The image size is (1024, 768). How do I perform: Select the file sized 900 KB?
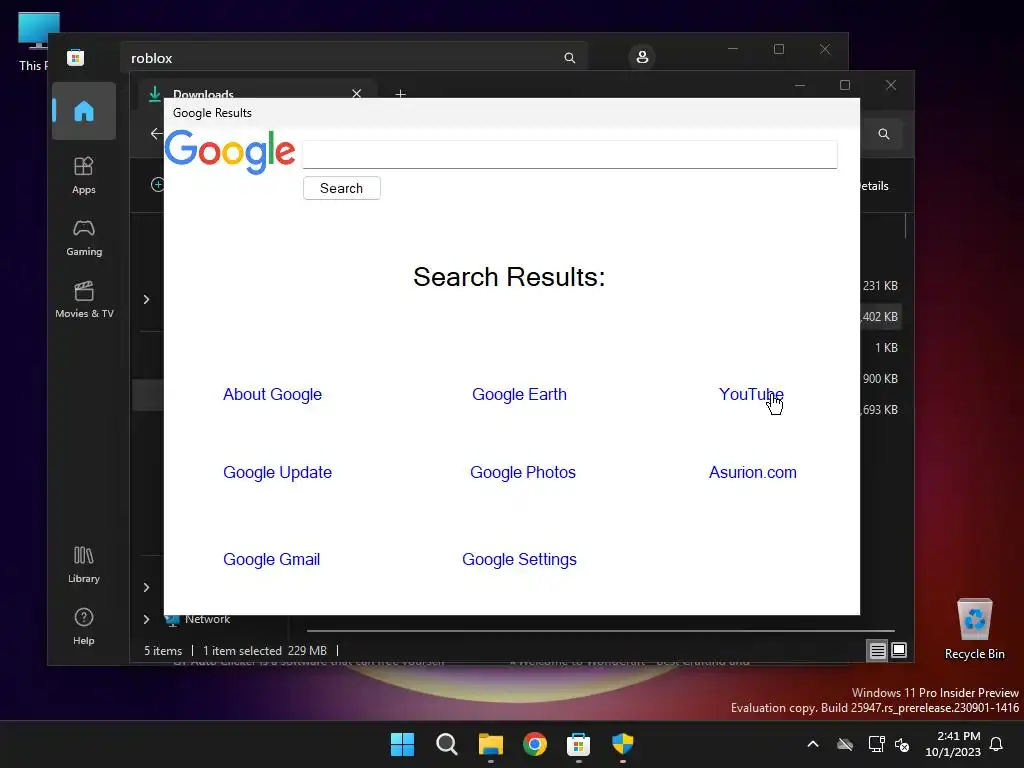coord(880,379)
